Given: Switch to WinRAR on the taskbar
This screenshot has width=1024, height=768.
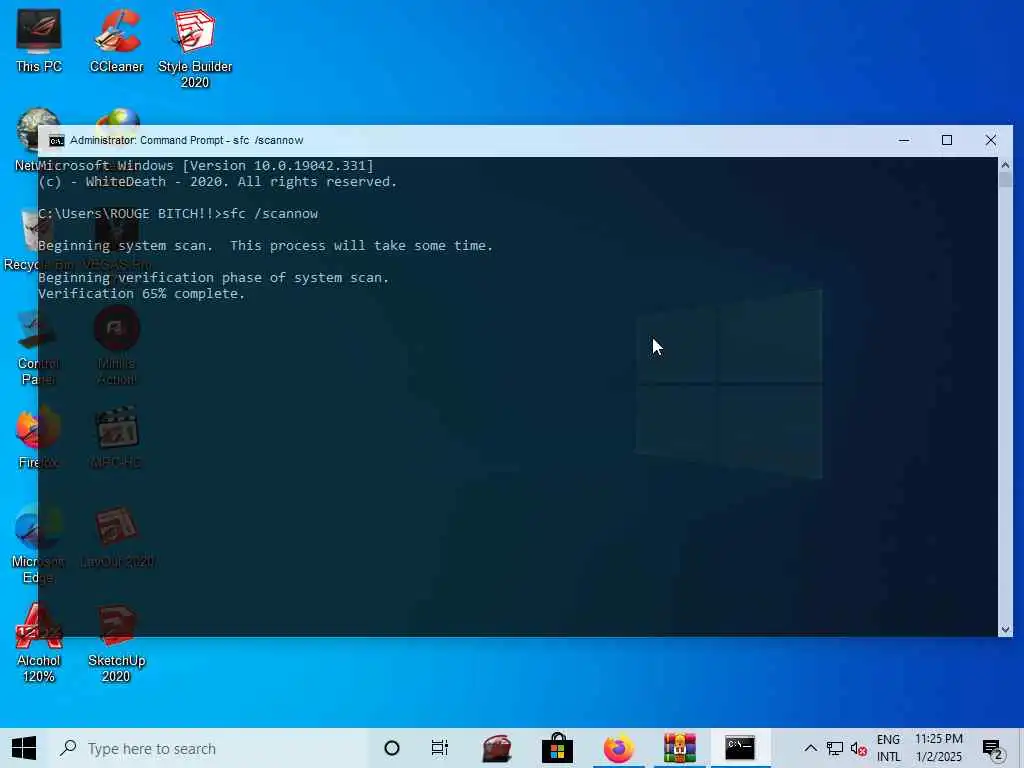Looking at the screenshot, I should [x=679, y=748].
